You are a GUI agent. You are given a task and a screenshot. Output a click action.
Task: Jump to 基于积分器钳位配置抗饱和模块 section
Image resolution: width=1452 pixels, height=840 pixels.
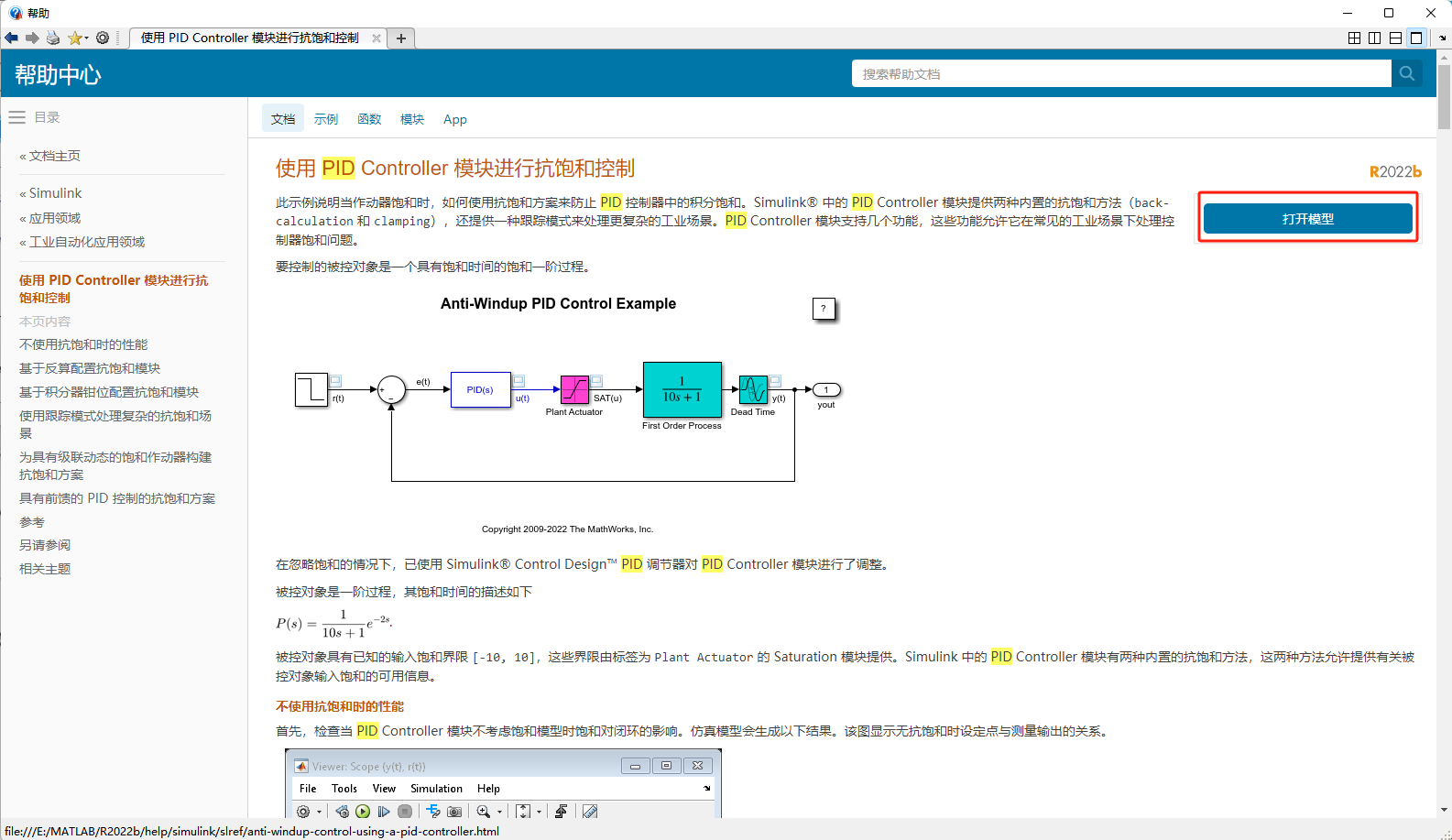pyautogui.click(x=109, y=392)
